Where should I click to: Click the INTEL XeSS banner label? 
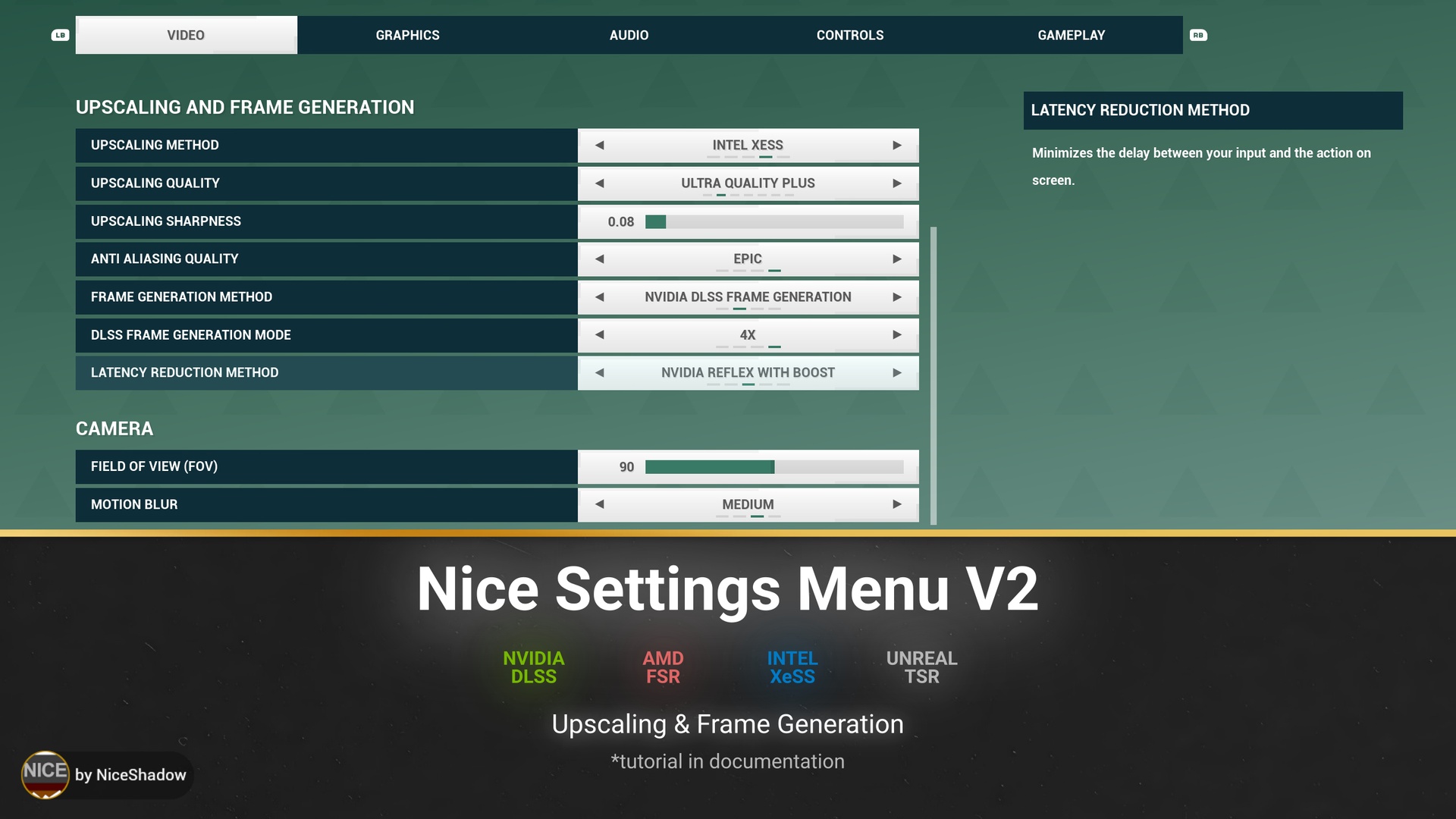pos(792,667)
